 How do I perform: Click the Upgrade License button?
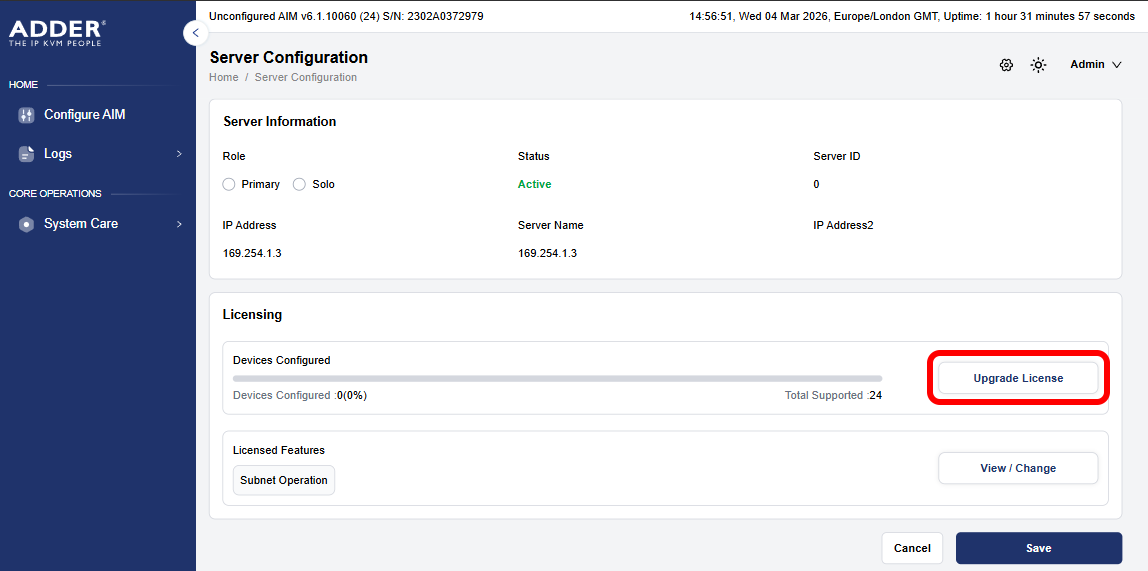click(x=1018, y=378)
